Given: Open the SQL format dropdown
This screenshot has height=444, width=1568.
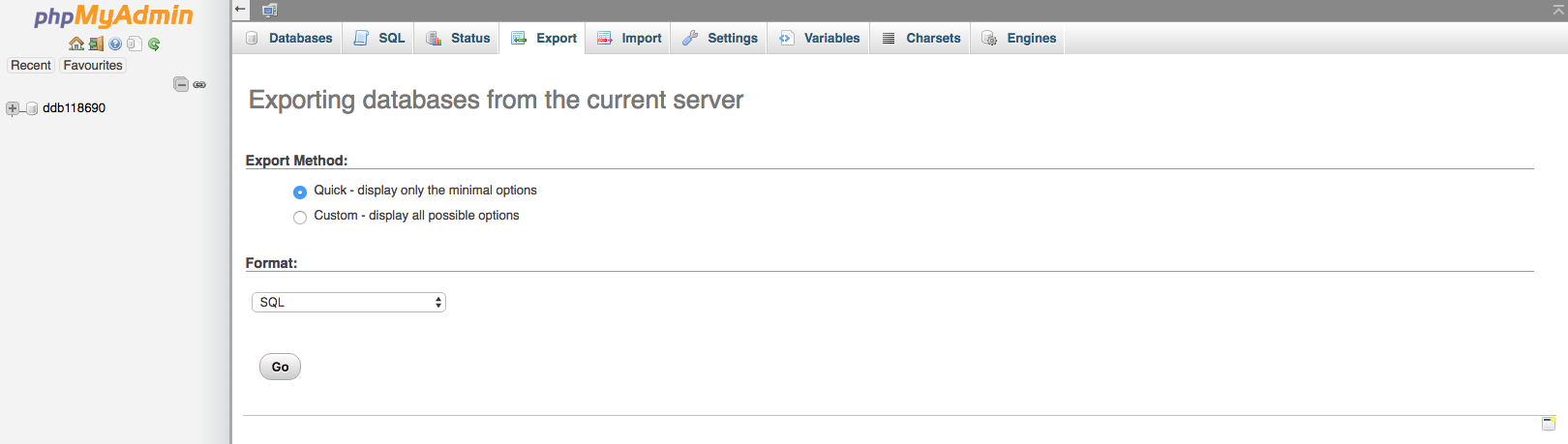Looking at the screenshot, I should pyautogui.click(x=348, y=303).
